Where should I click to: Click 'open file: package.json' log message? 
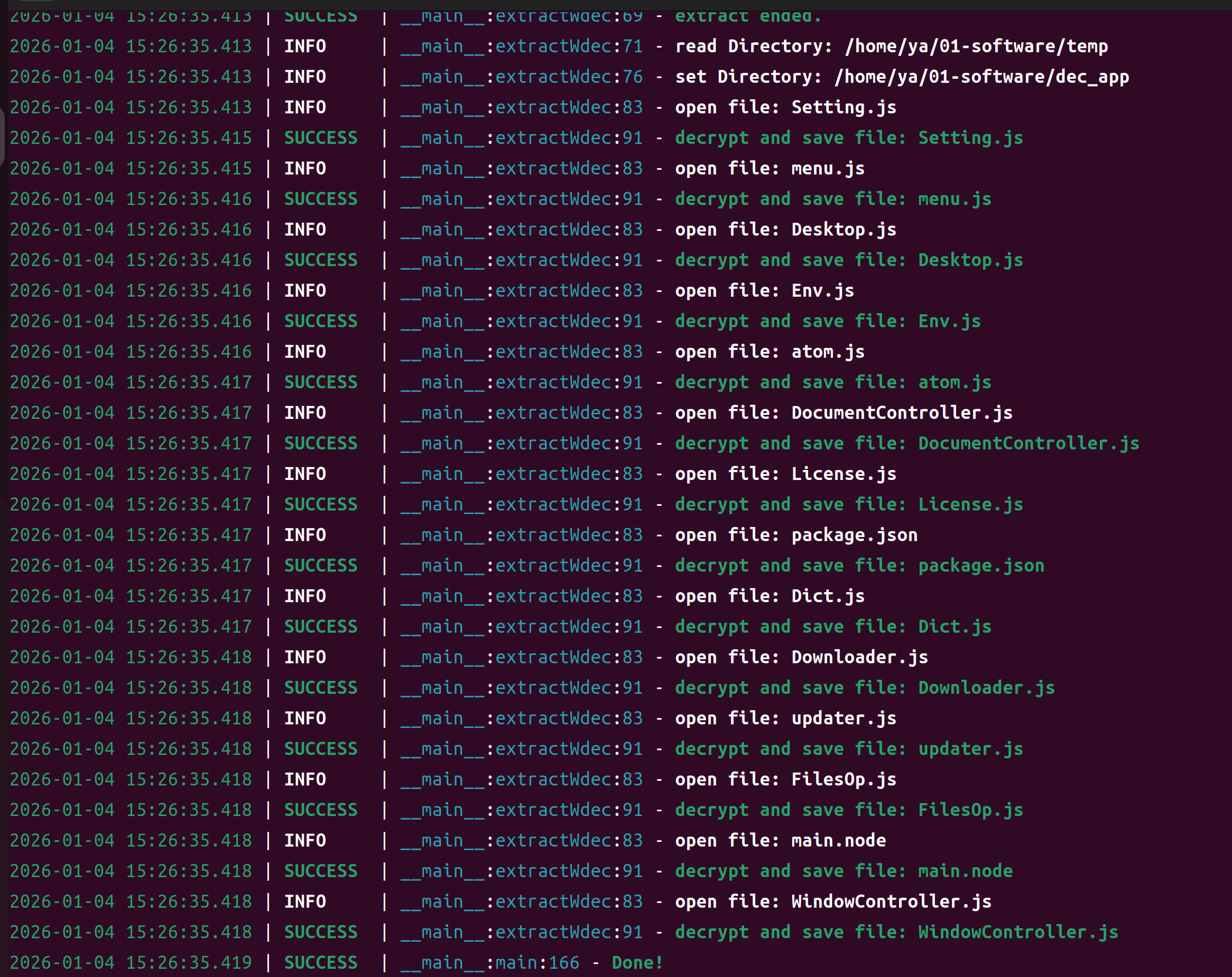click(x=796, y=535)
